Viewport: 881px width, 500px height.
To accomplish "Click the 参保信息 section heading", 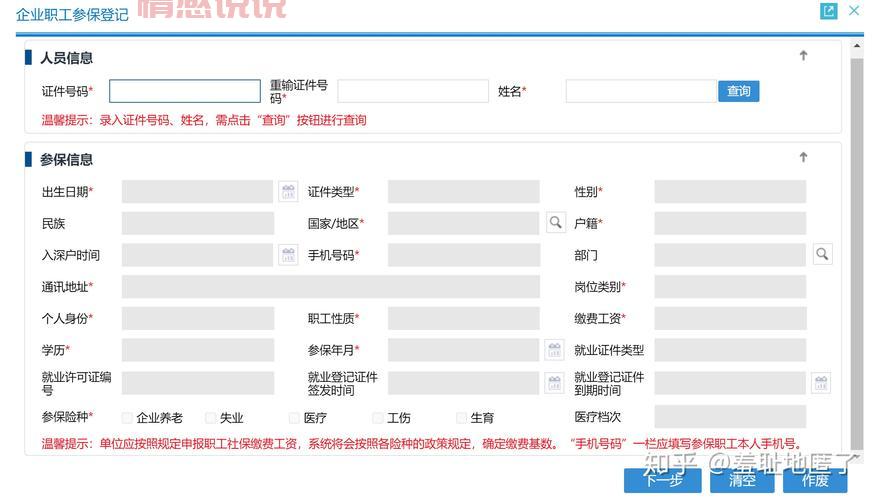I will click(x=66, y=160).
